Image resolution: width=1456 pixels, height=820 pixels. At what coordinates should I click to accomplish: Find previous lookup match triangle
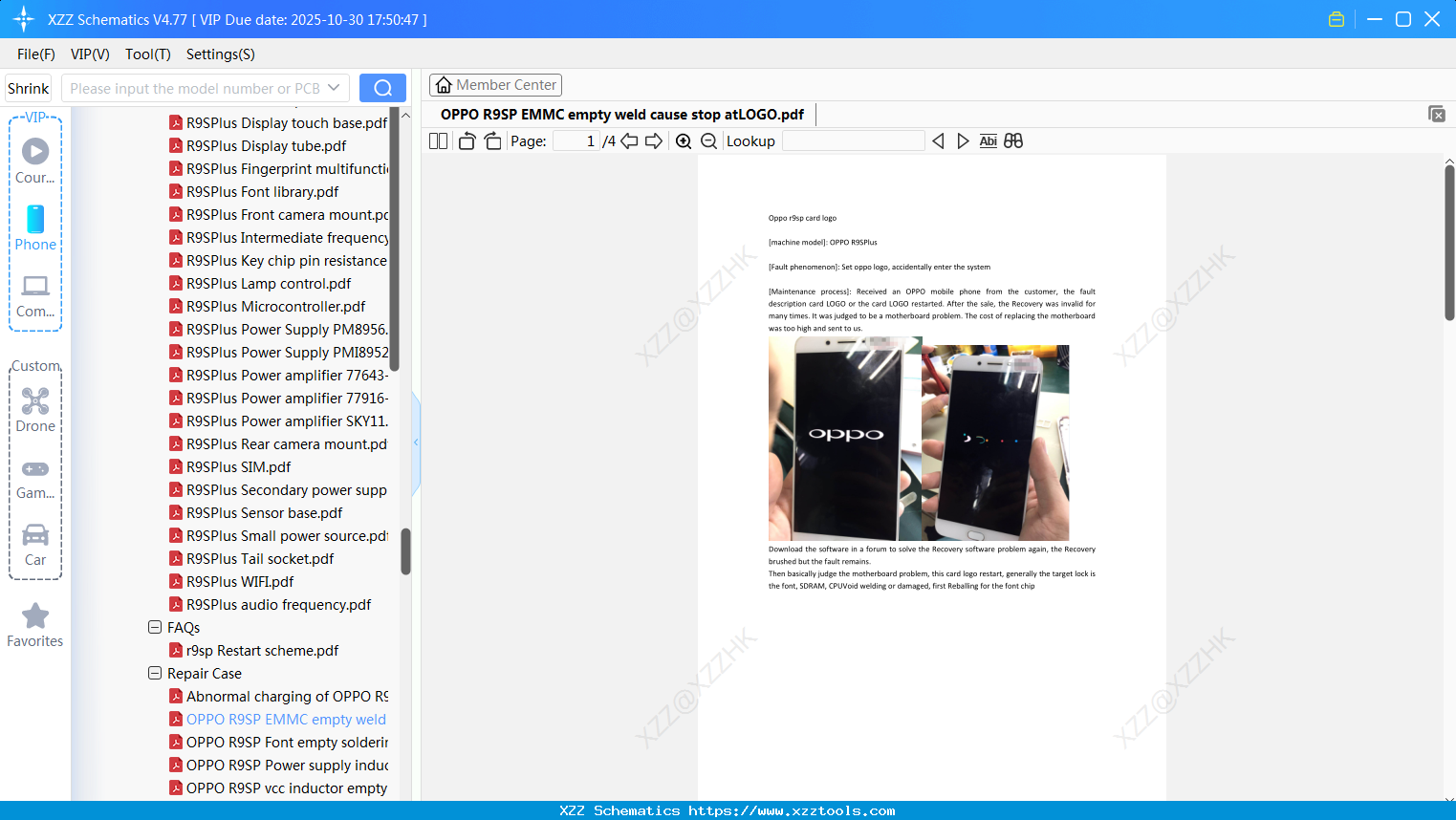(938, 141)
